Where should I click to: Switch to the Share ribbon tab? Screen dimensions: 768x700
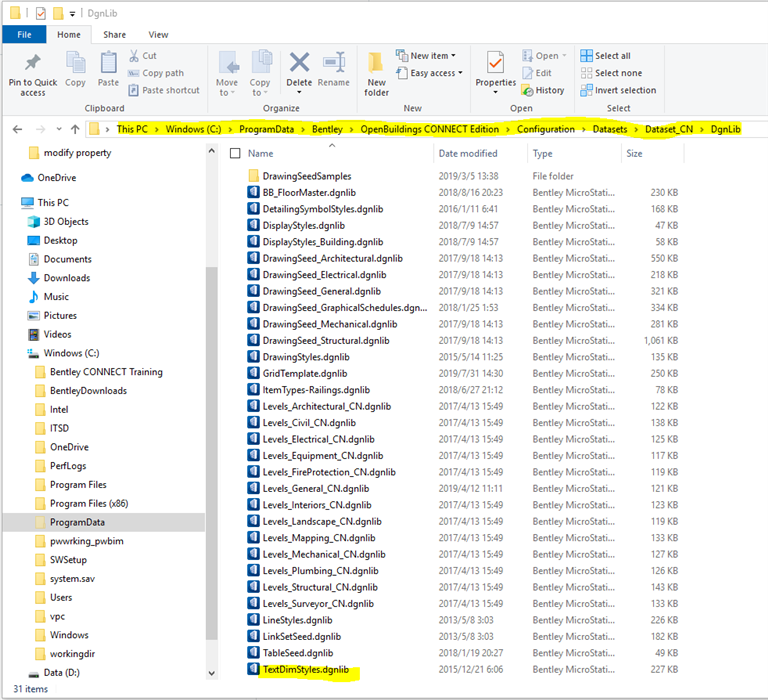pyautogui.click(x=115, y=34)
